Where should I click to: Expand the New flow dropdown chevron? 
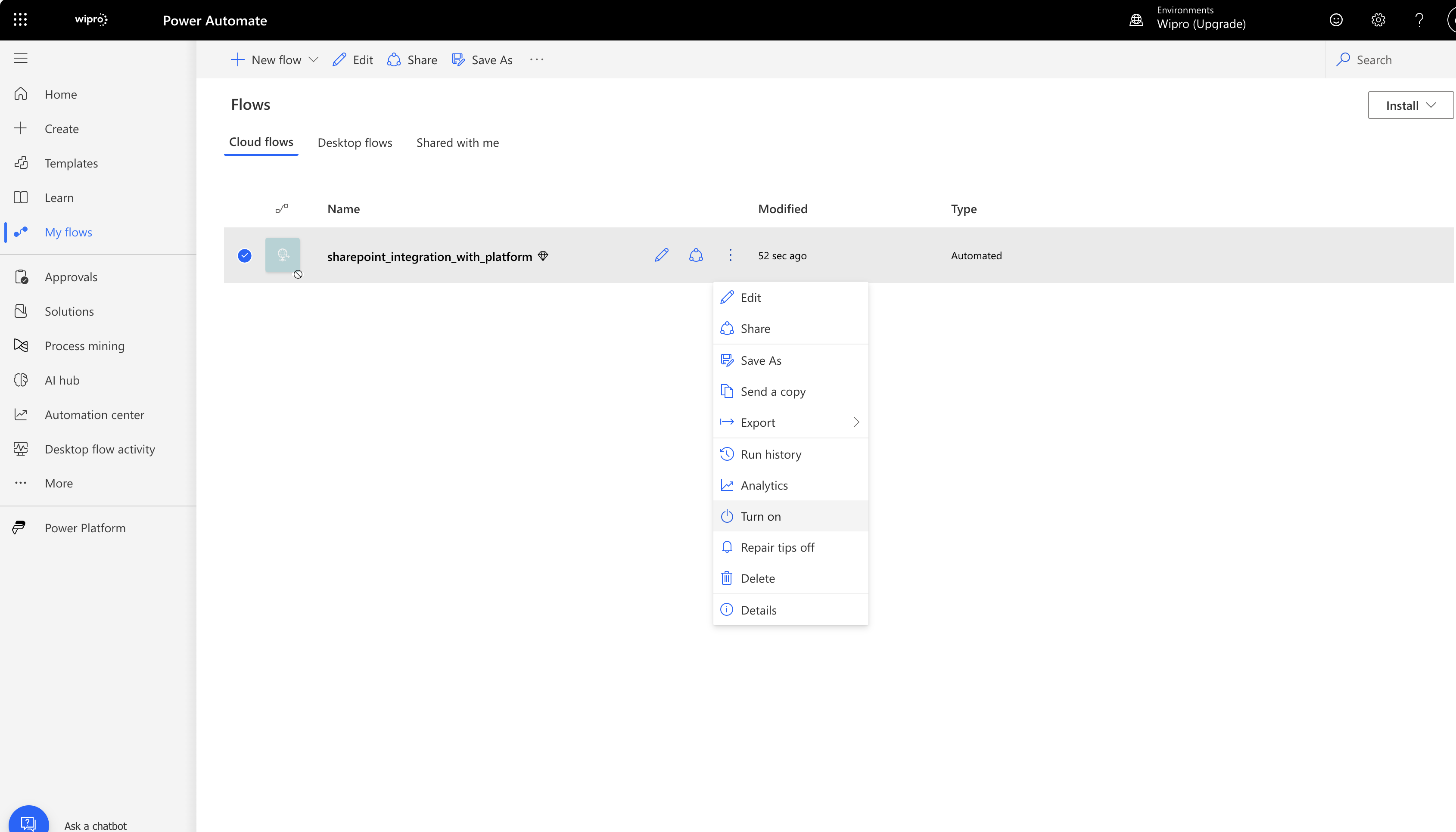click(313, 59)
